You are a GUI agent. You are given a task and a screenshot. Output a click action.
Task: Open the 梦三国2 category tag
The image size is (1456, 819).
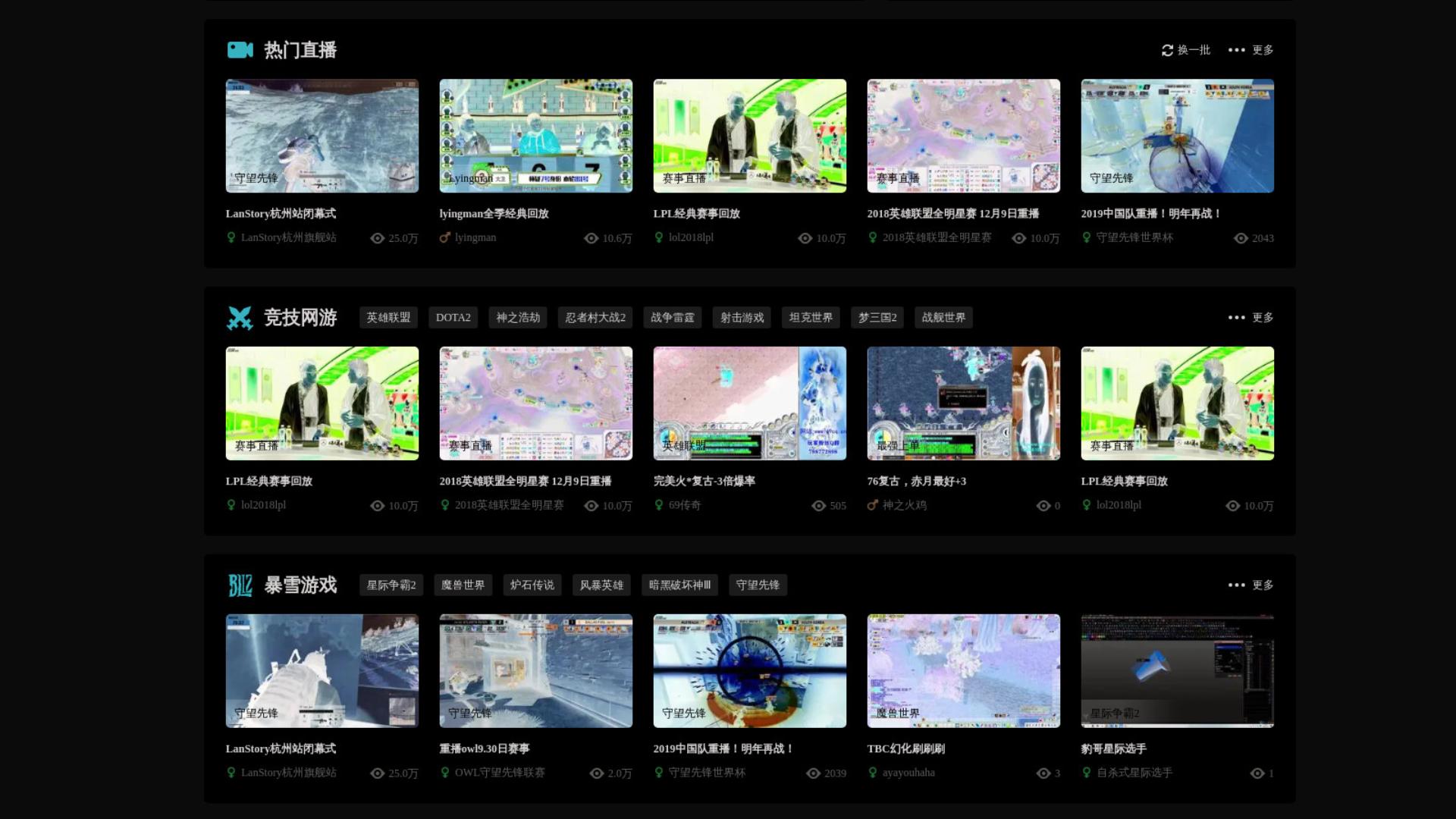(877, 318)
